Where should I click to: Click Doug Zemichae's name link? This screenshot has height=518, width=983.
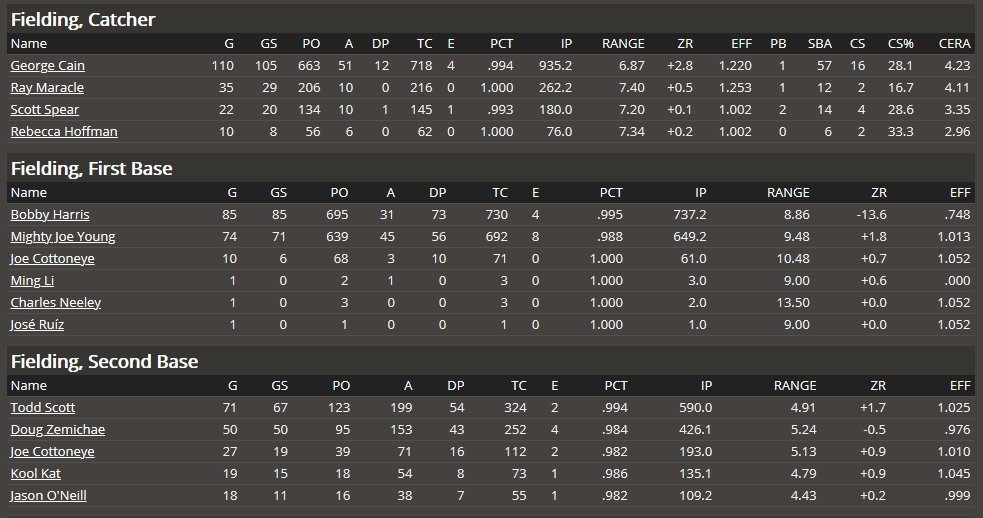click(57, 430)
